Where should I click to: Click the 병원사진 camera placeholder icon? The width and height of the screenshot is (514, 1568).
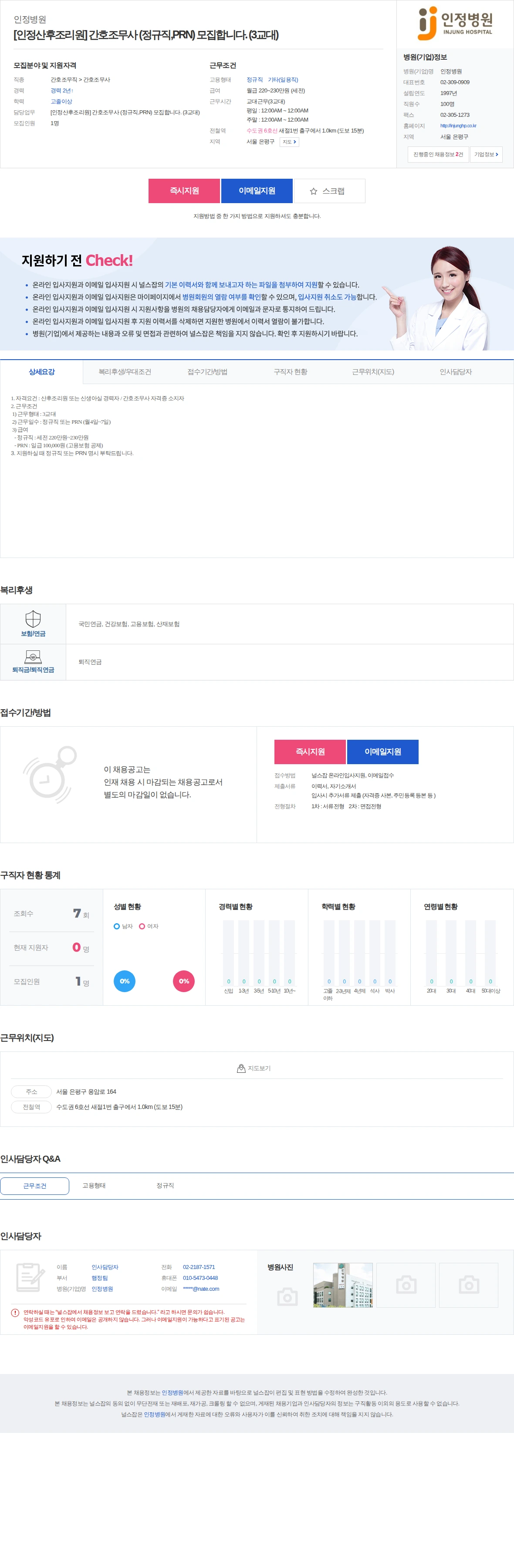point(287,1296)
